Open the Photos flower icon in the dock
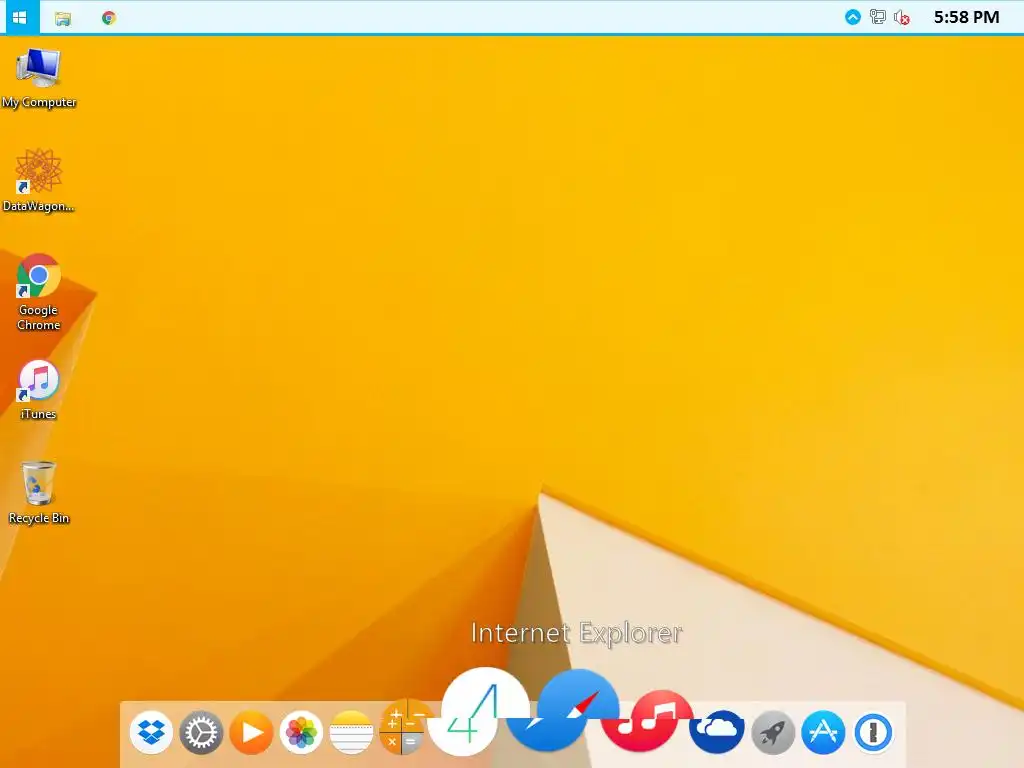This screenshot has width=1024, height=768. coord(301,732)
